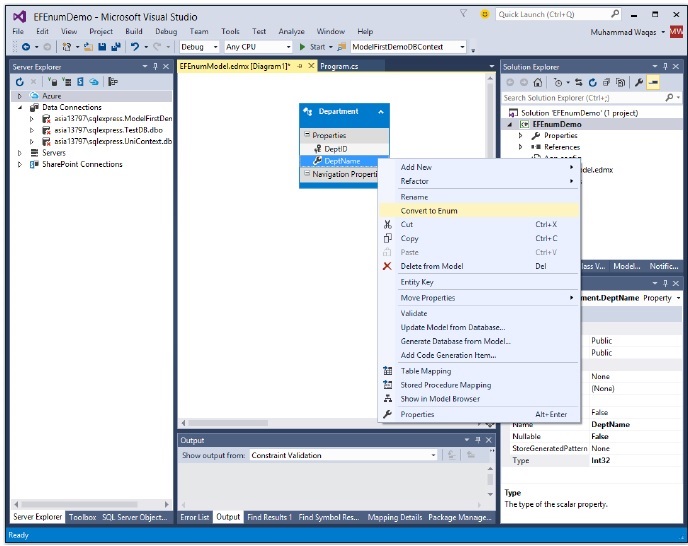Select the DeptID property in Department entity
The width and height of the screenshot is (688, 546).
coord(335,149)
